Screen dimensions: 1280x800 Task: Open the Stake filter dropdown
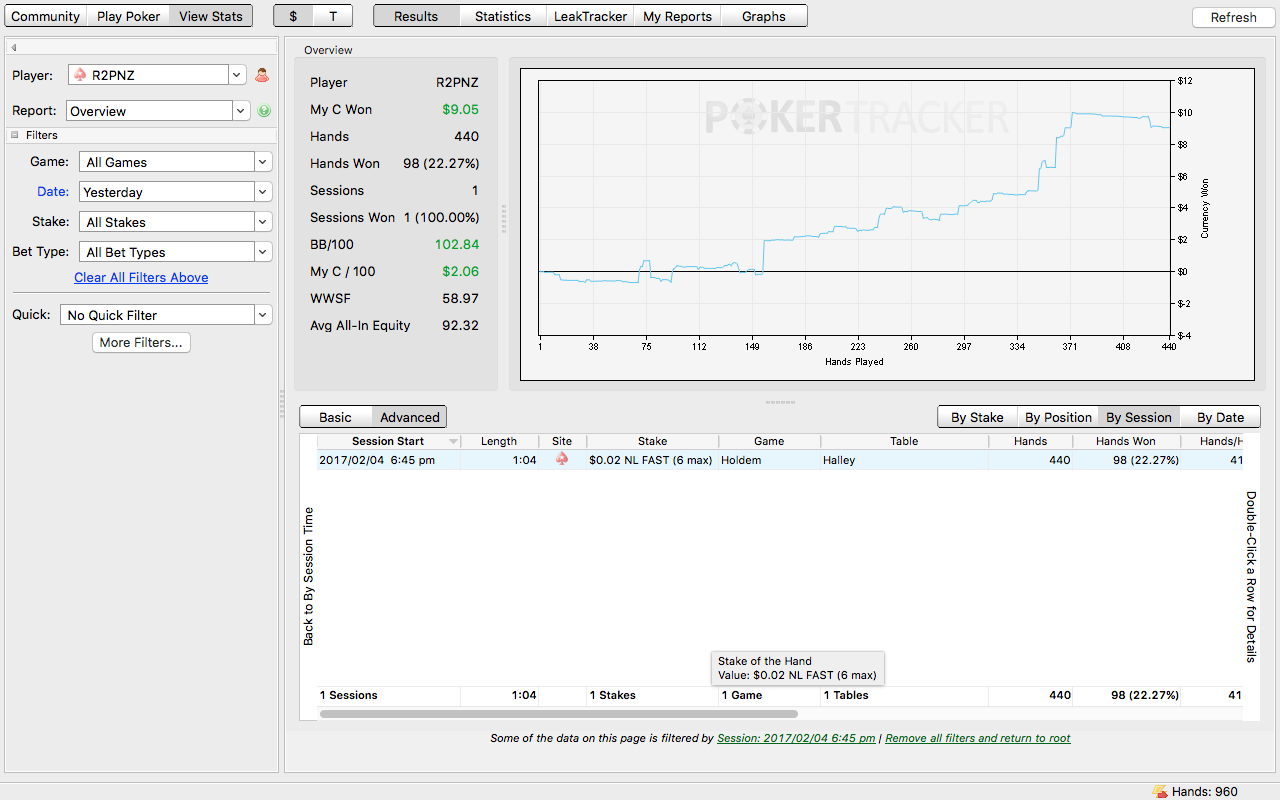click(175, 222)
